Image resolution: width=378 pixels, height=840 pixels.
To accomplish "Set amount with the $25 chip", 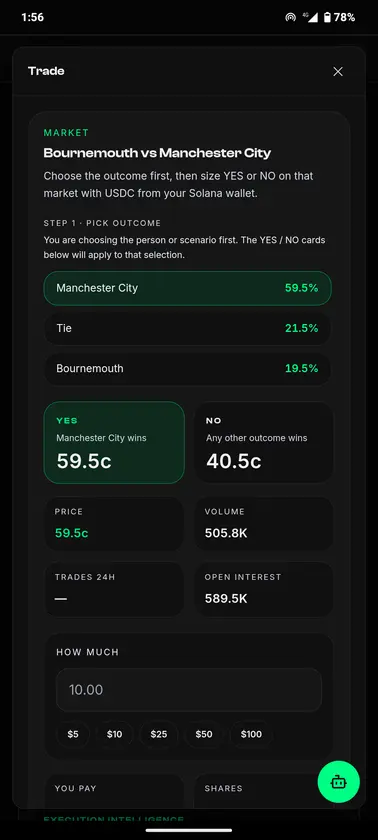I will point(159,734).
